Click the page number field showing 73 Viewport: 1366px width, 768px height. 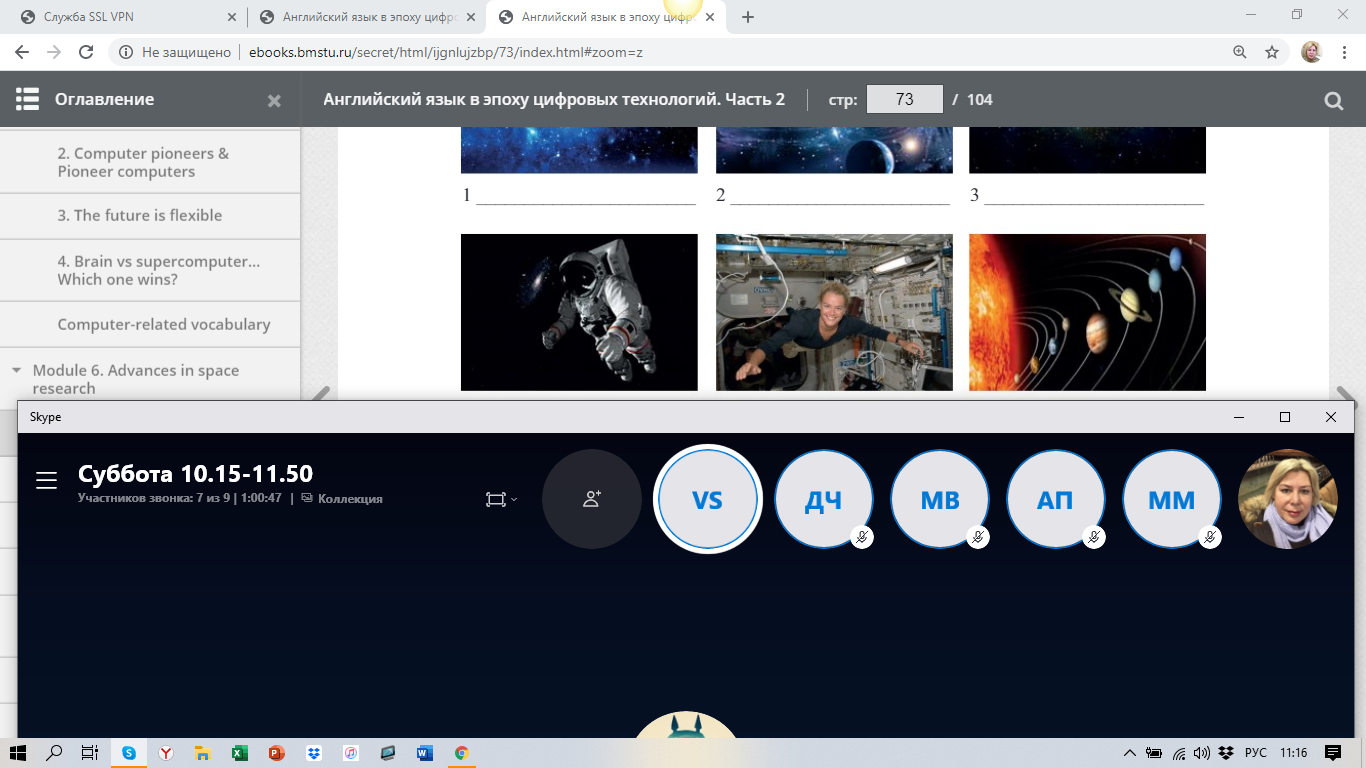904,100
